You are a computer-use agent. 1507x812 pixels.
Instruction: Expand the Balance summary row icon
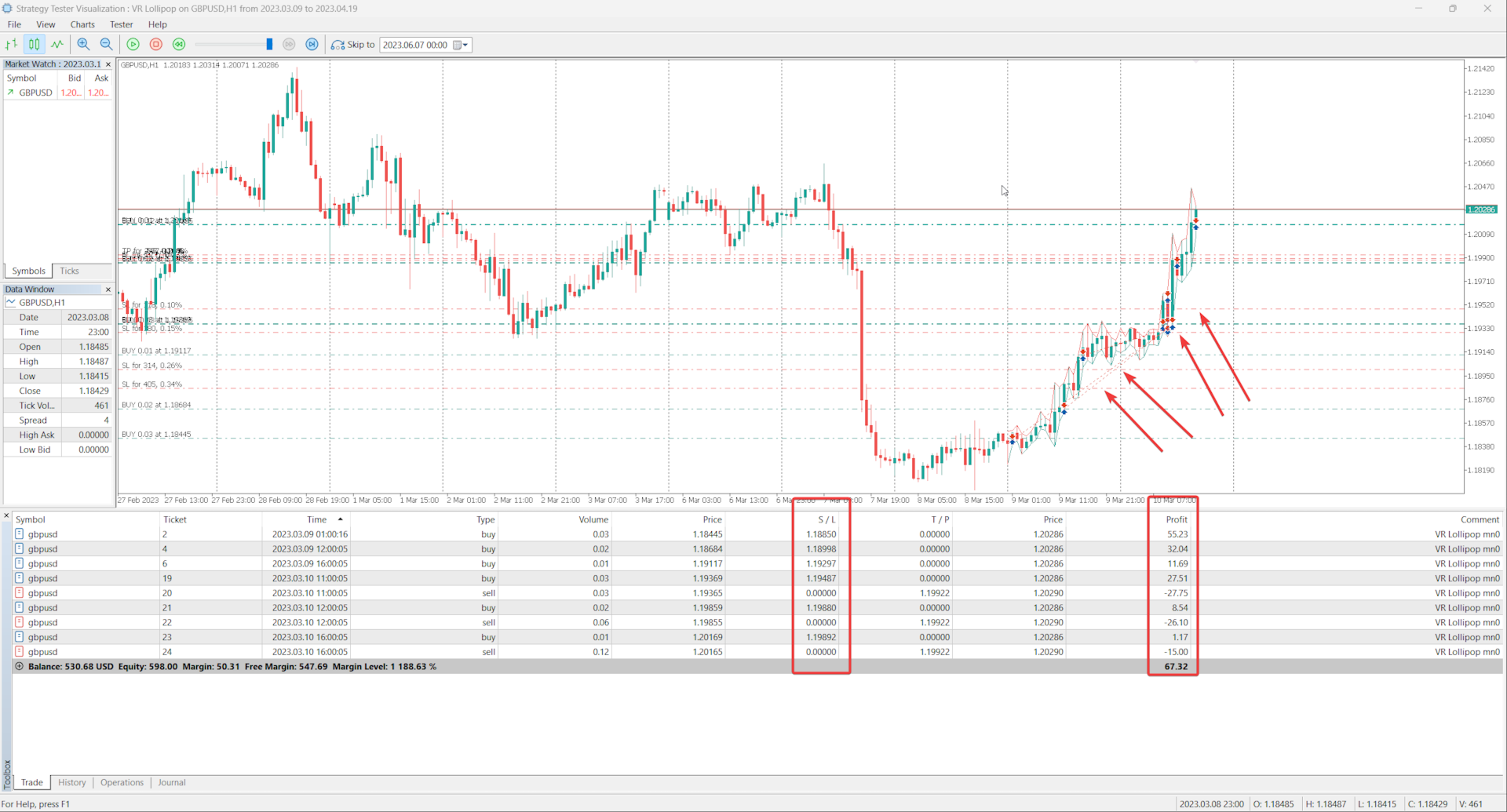pyautogui.click(x=20, y=666)
